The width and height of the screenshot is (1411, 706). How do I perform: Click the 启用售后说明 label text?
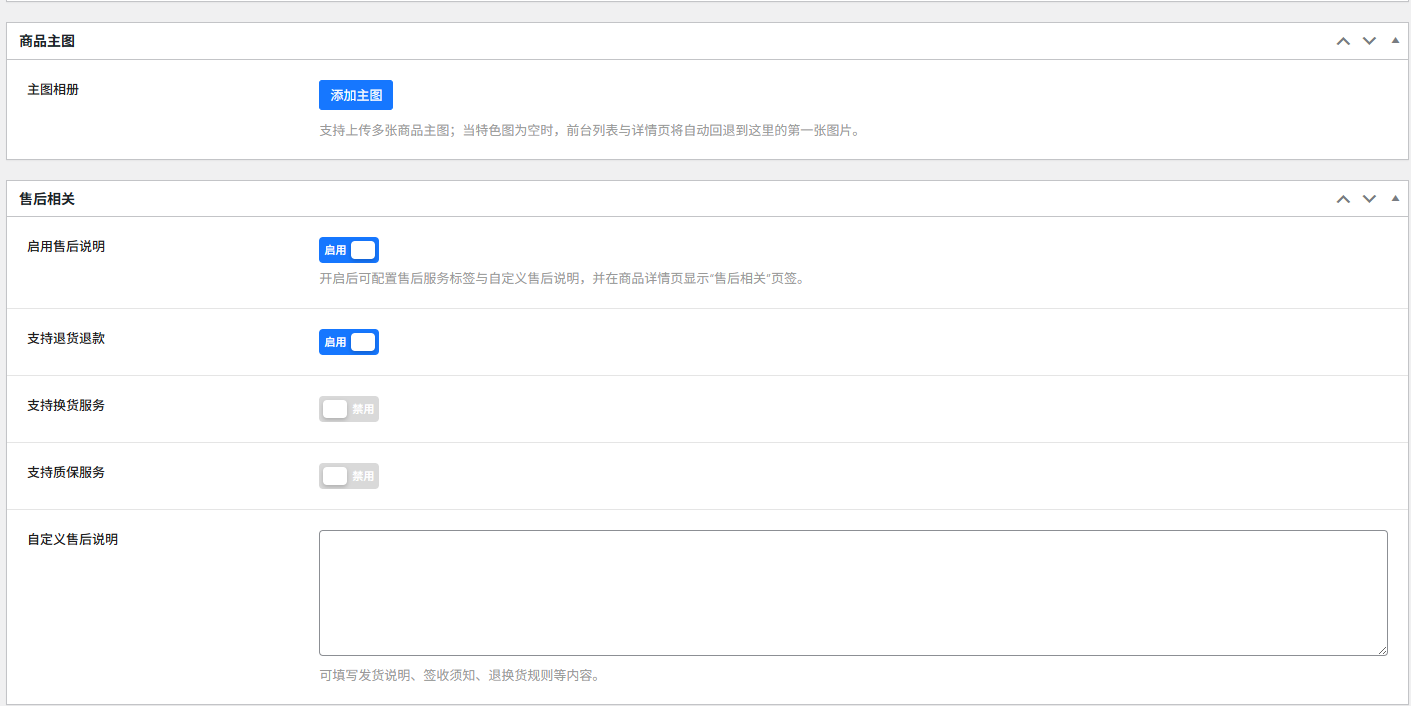pyautogui.click(x=66, y=246)
